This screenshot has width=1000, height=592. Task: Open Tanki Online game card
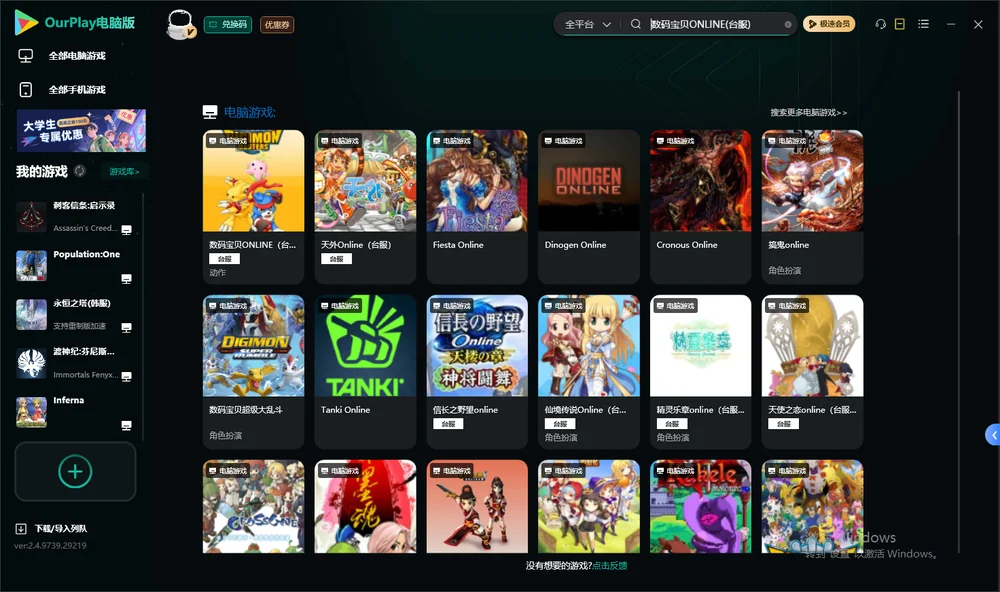point(365,371)
